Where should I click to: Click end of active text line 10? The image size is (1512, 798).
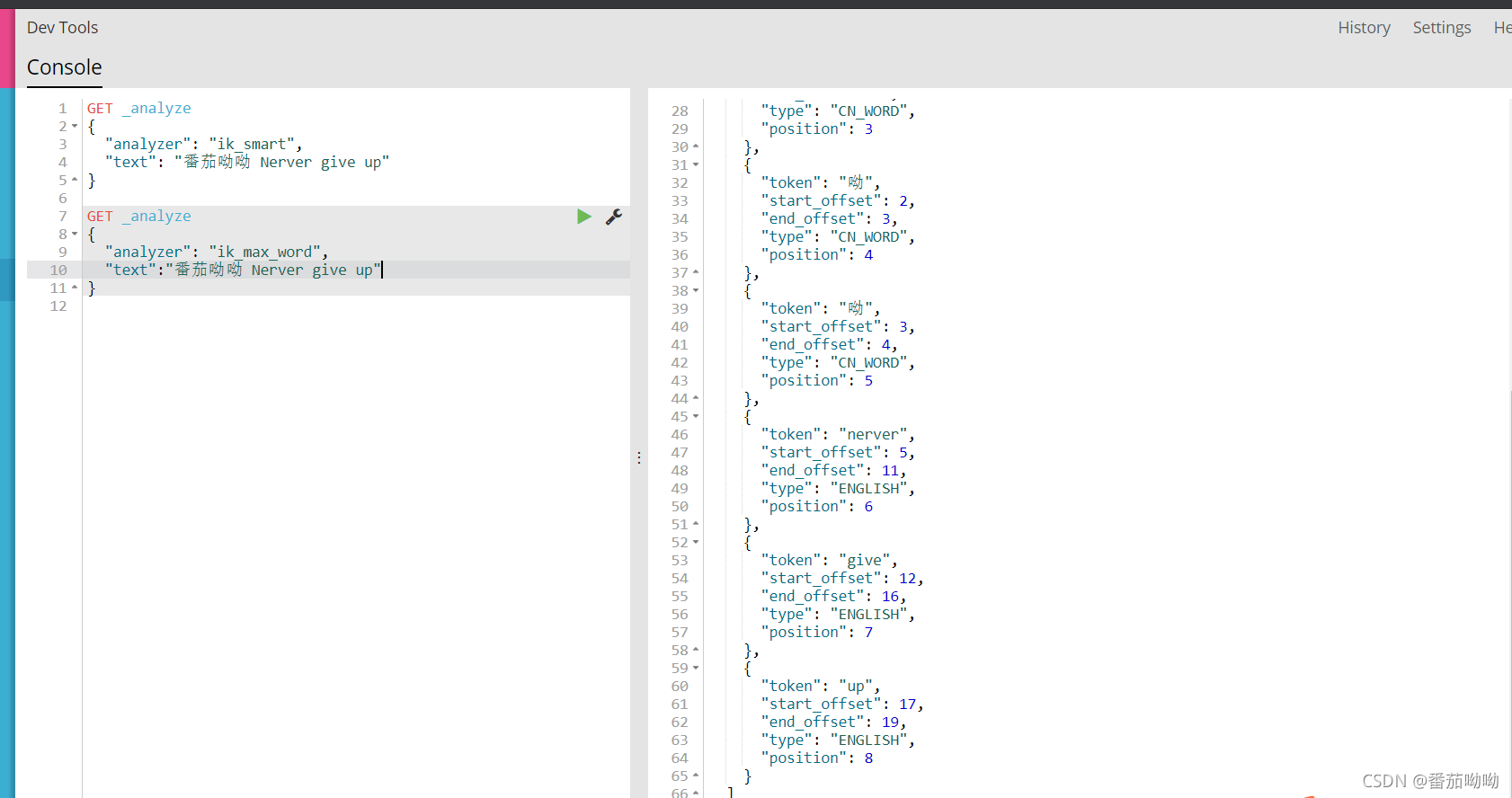[382, 270]
